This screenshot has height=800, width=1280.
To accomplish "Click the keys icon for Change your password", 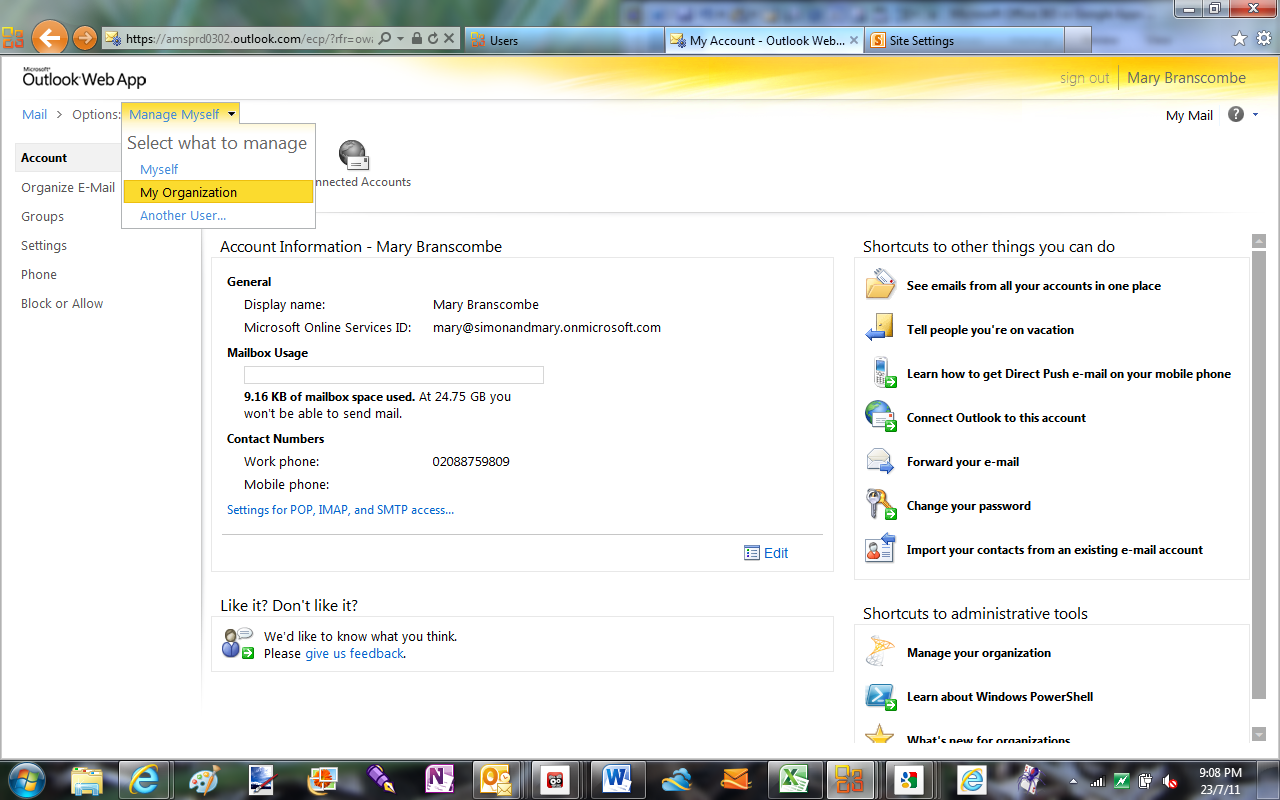I will [x=880, y=505].
